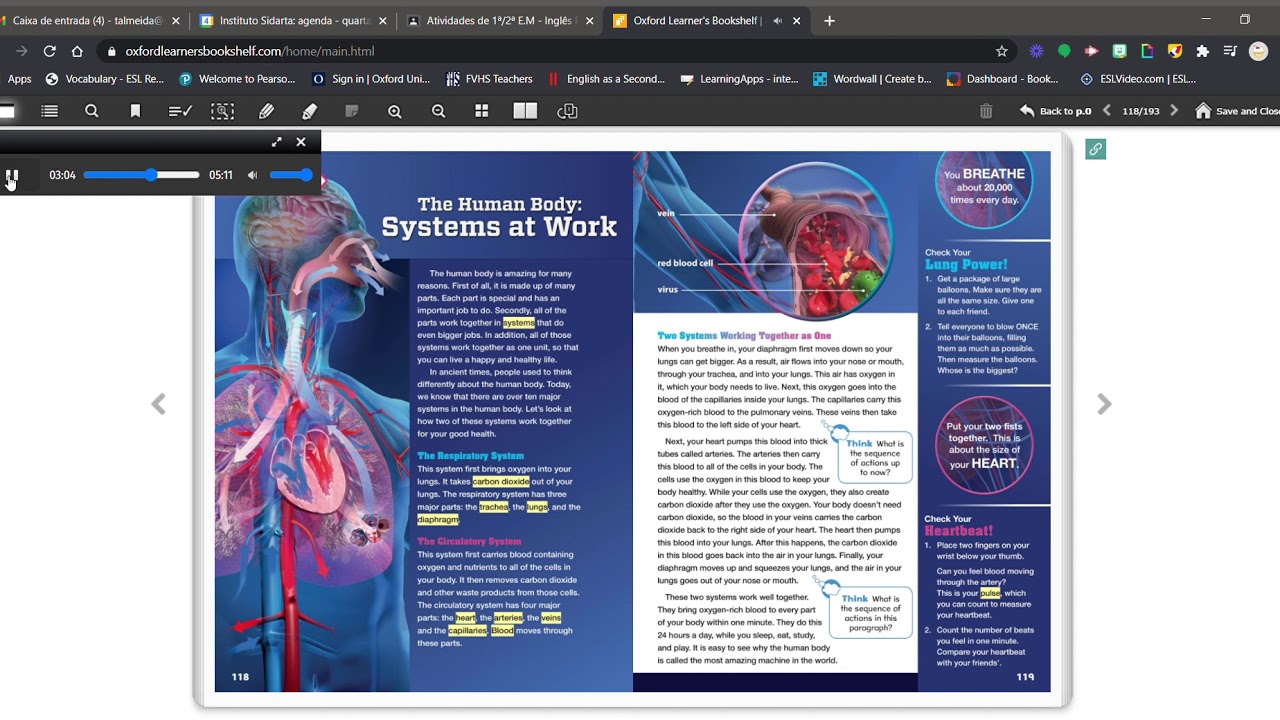Open Welcome to Pearson bookmark

click(237, 79)
